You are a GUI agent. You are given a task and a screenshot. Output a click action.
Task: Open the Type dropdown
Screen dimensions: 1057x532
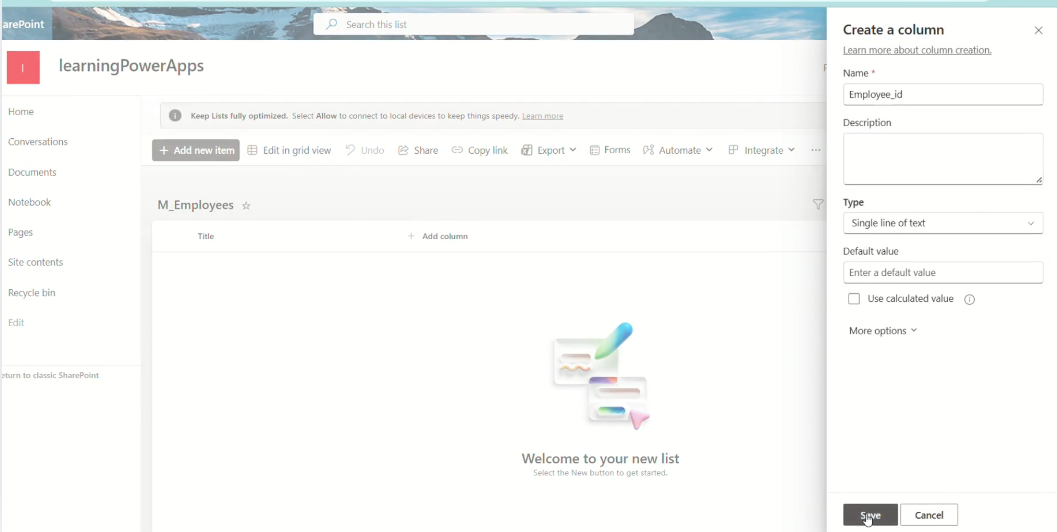pyautogui.click(x=942, y=223)
